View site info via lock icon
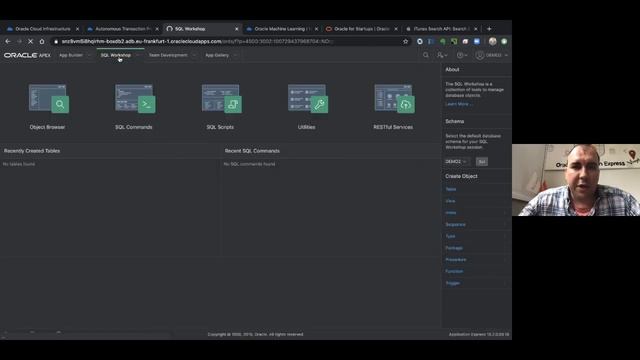 [x=56, y=41]
